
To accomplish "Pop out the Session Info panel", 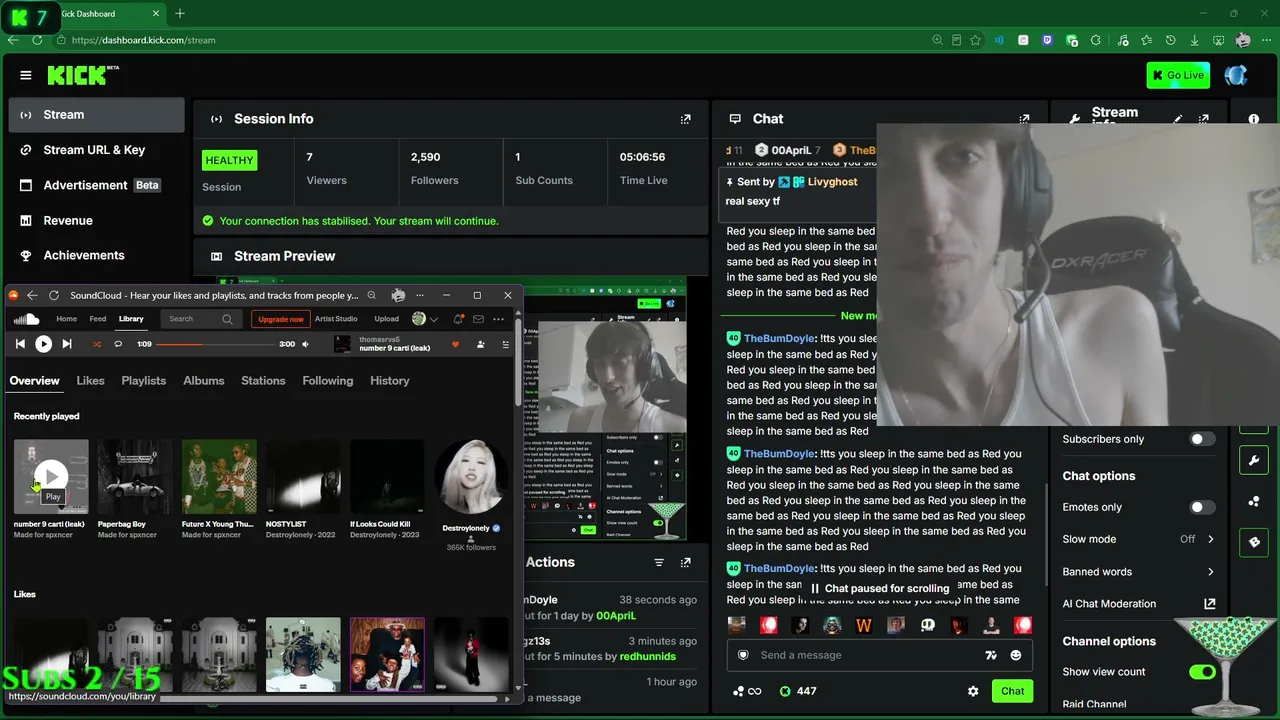I will [x=685, y=119].
